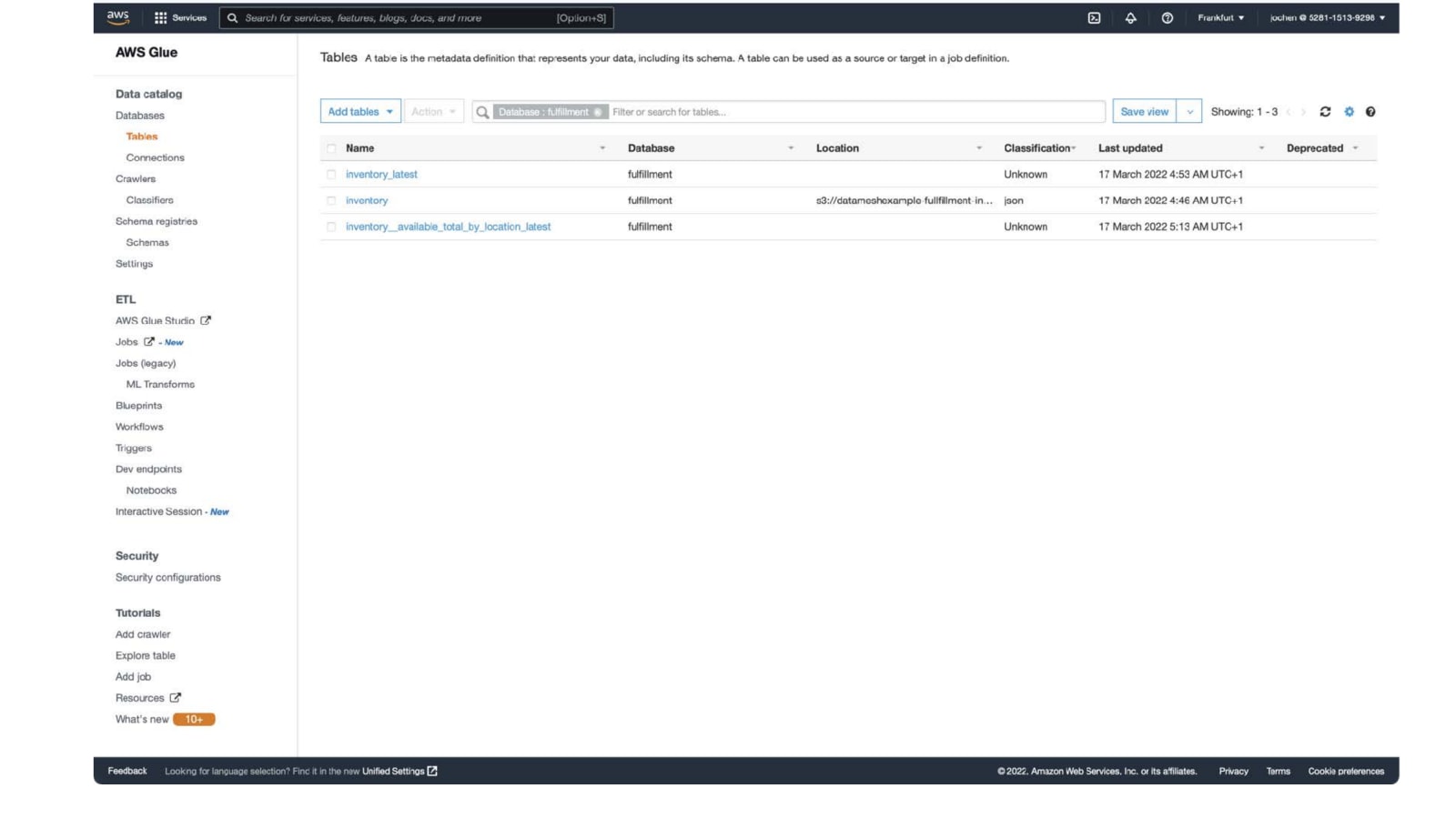
Task: Open the help question mark in top bar
Action: [1167, 17]
